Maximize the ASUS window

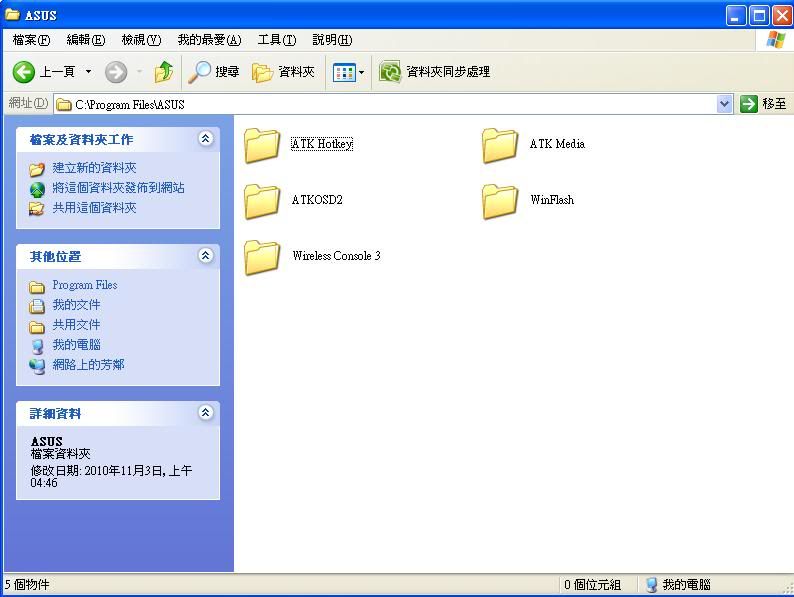click(x=759, y=15)
